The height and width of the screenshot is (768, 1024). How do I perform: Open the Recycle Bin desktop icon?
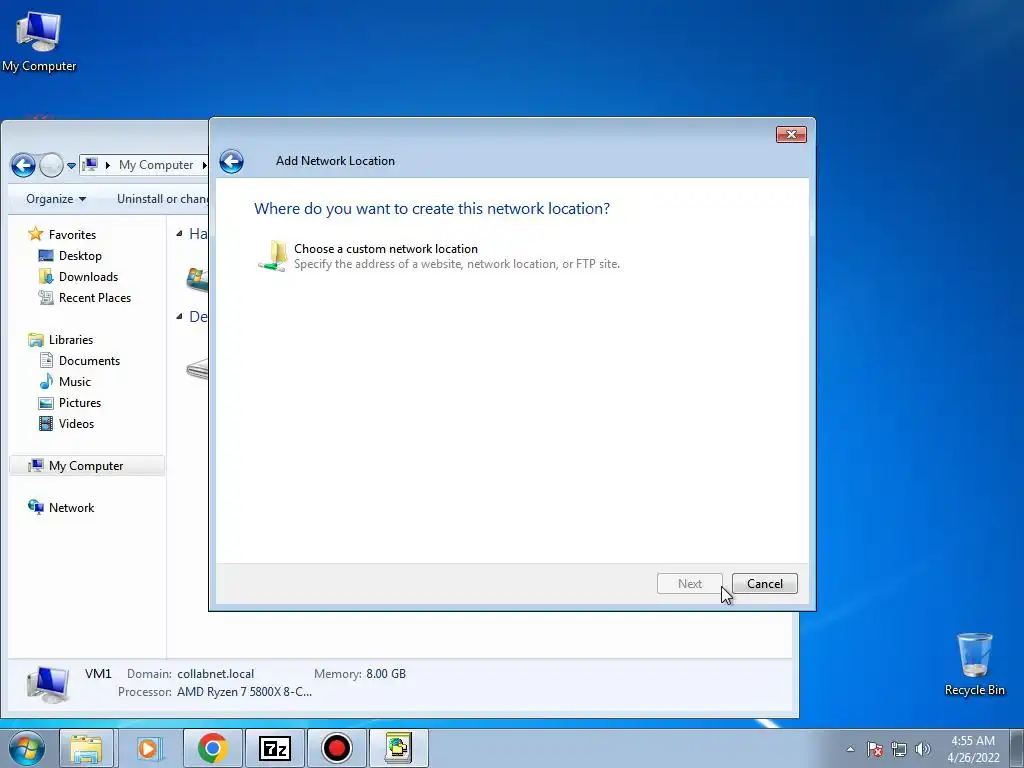[x=974, y=665]
